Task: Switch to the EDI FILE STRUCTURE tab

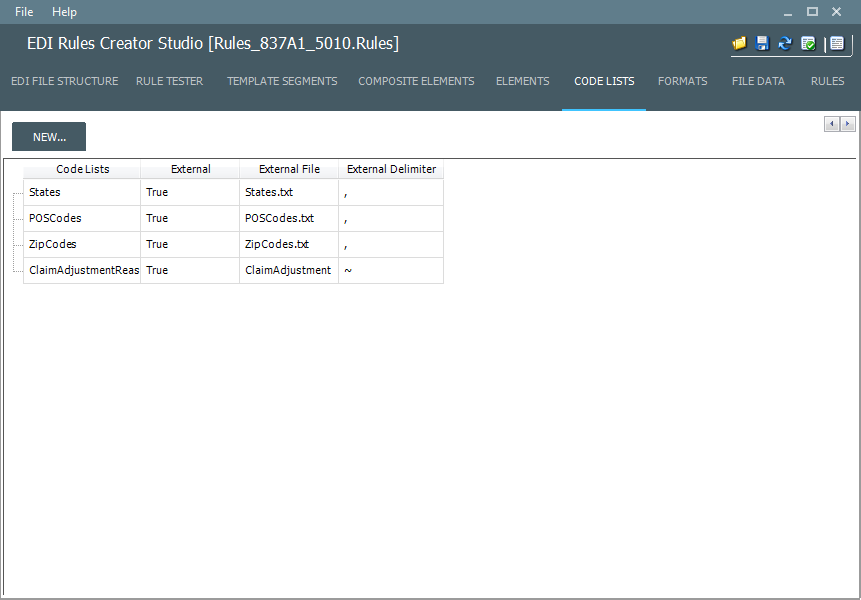Action: [65, 81]
